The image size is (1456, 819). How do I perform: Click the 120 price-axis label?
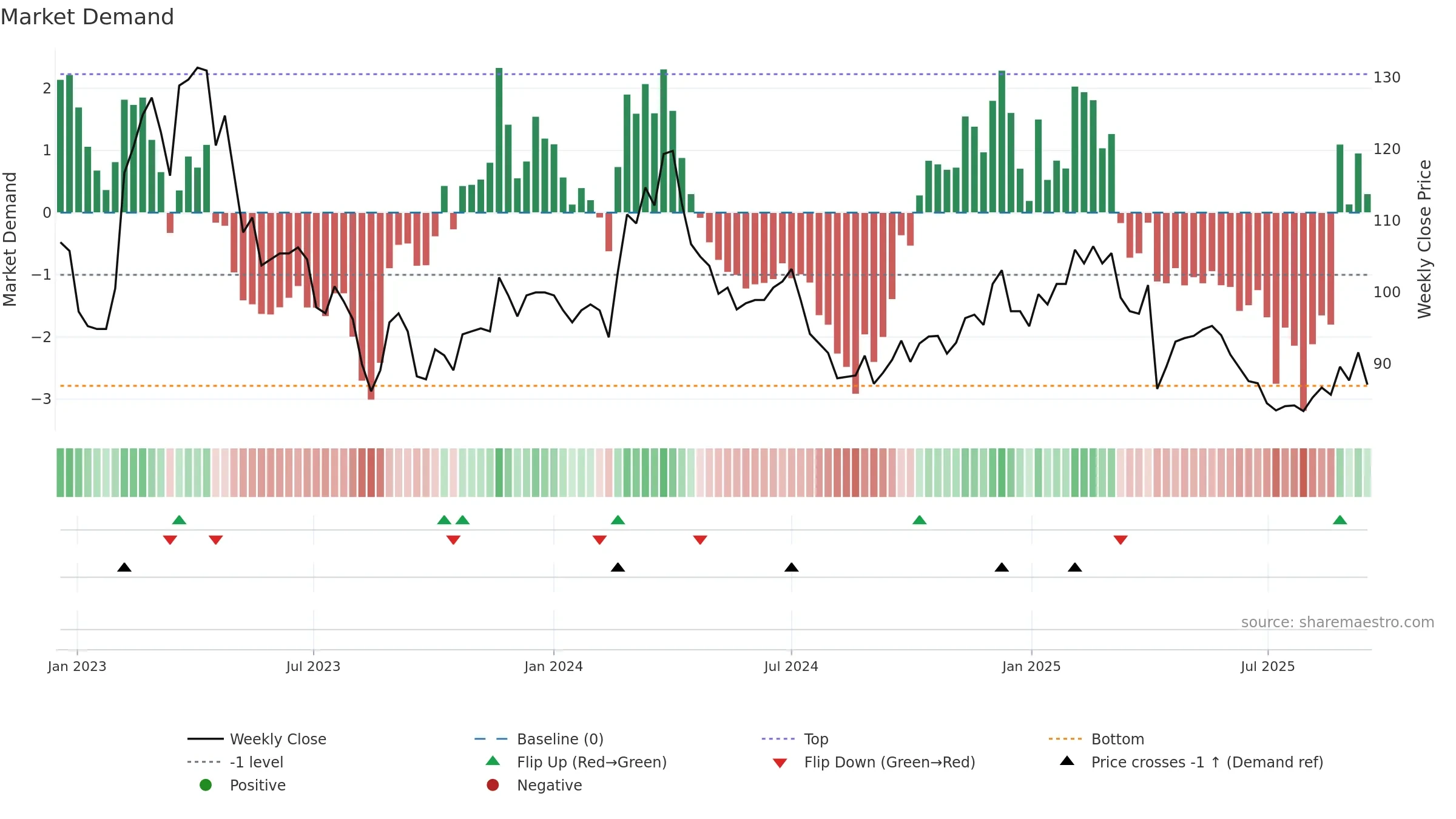pos(1387,149)
